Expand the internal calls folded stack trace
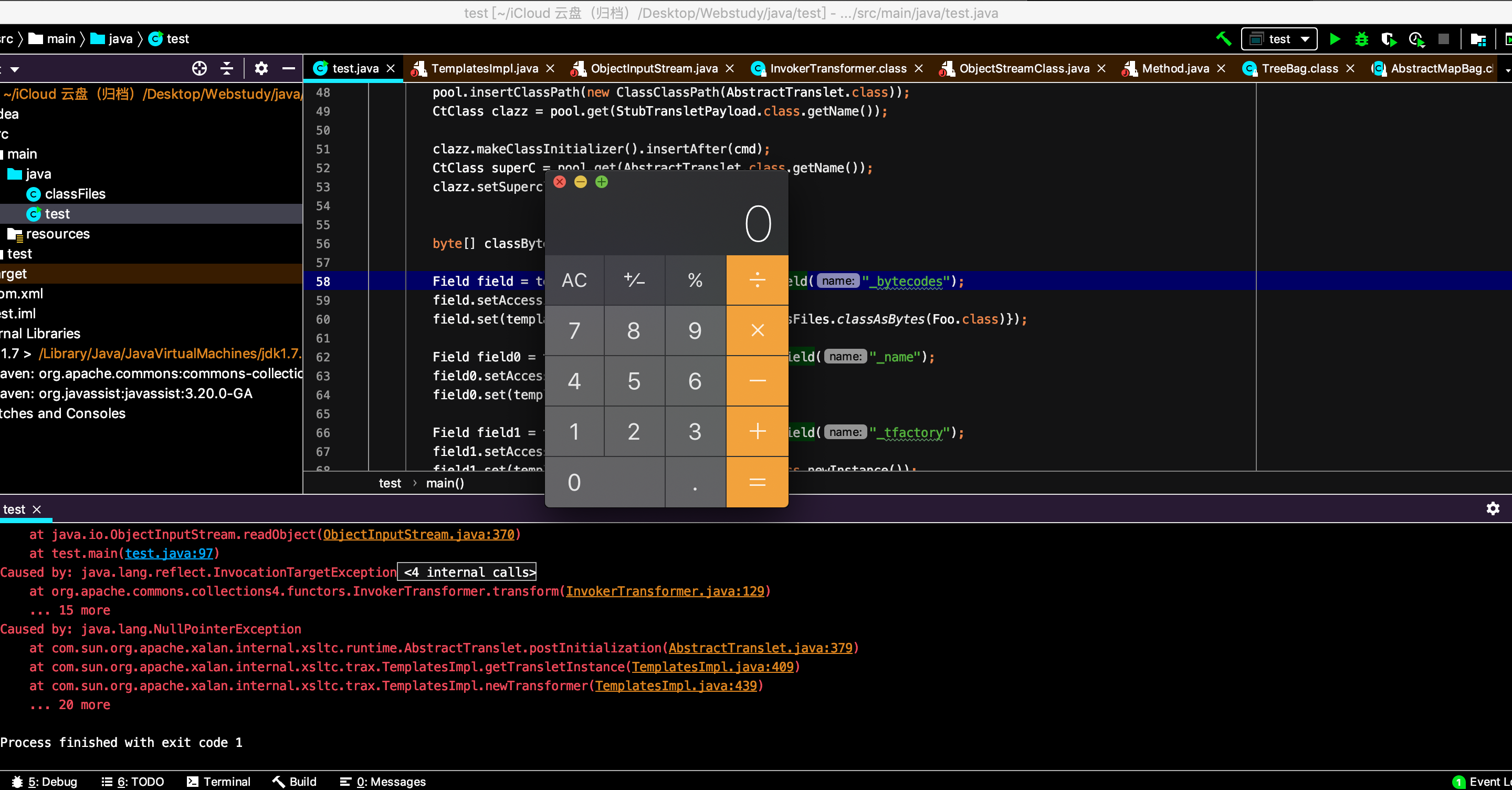 click(467, 572)
